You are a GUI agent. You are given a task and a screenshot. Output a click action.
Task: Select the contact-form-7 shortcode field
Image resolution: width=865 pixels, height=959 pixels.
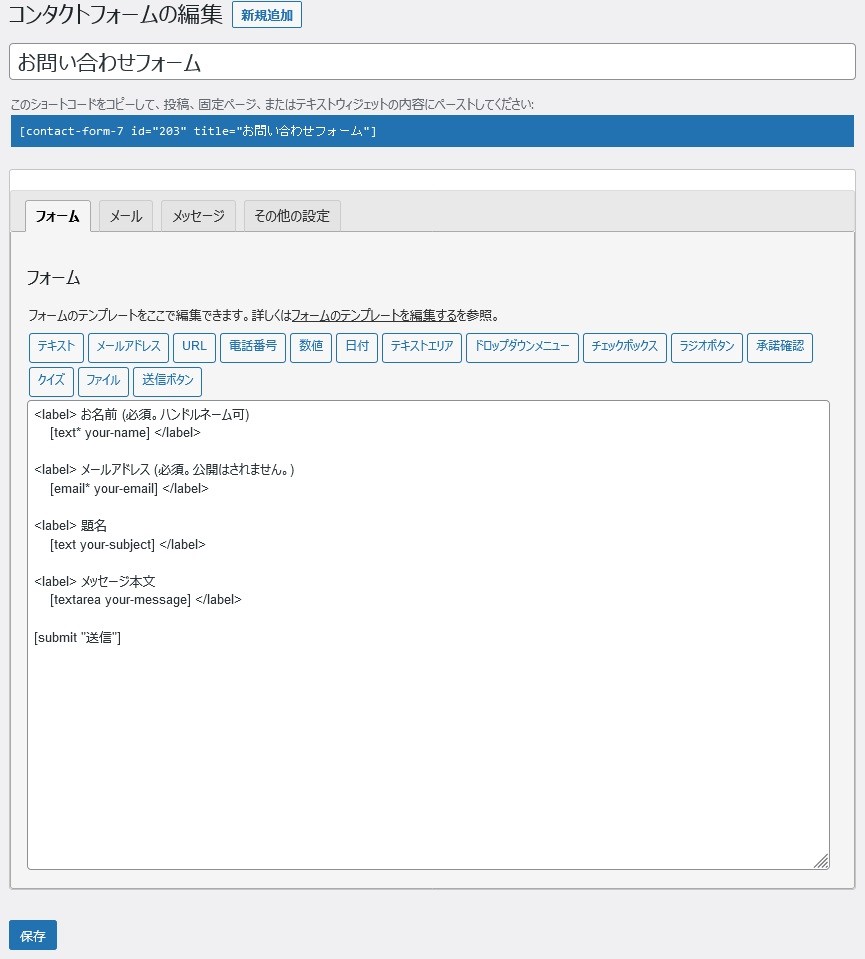coord(432,131)
